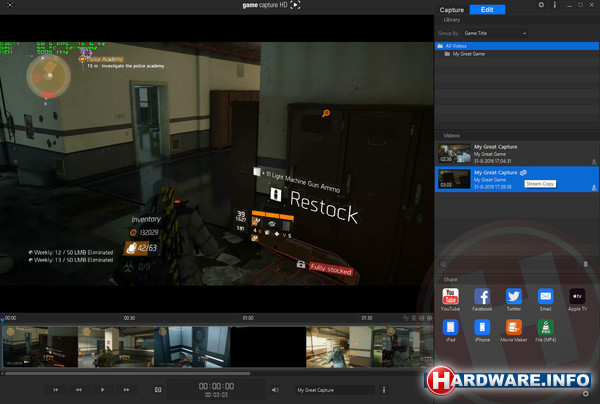Open the info icon in title bar
The width and height of the screenshot is (600, 404).
click(x=554, y=5)
